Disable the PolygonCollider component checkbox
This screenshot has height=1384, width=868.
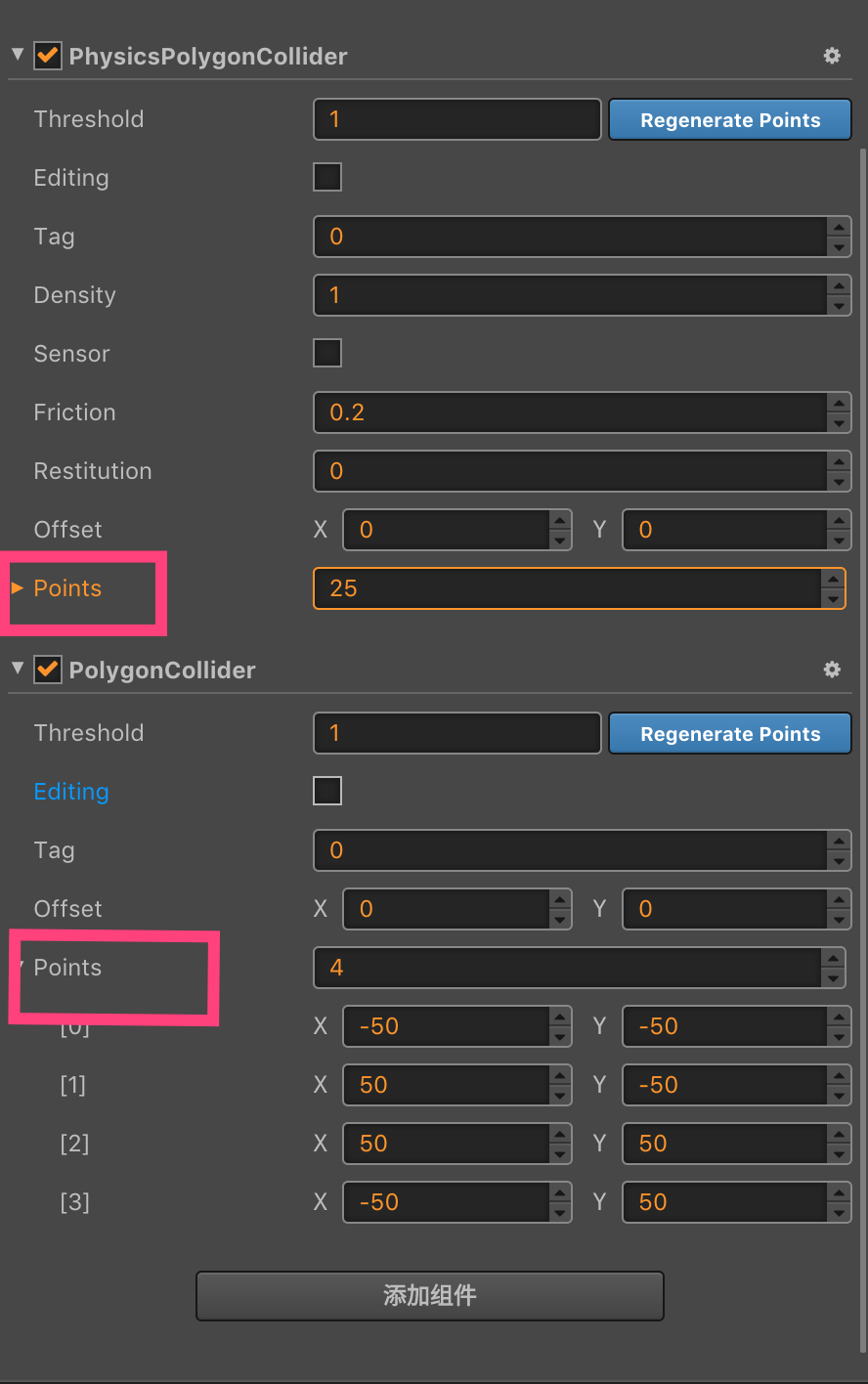point(48,670)
